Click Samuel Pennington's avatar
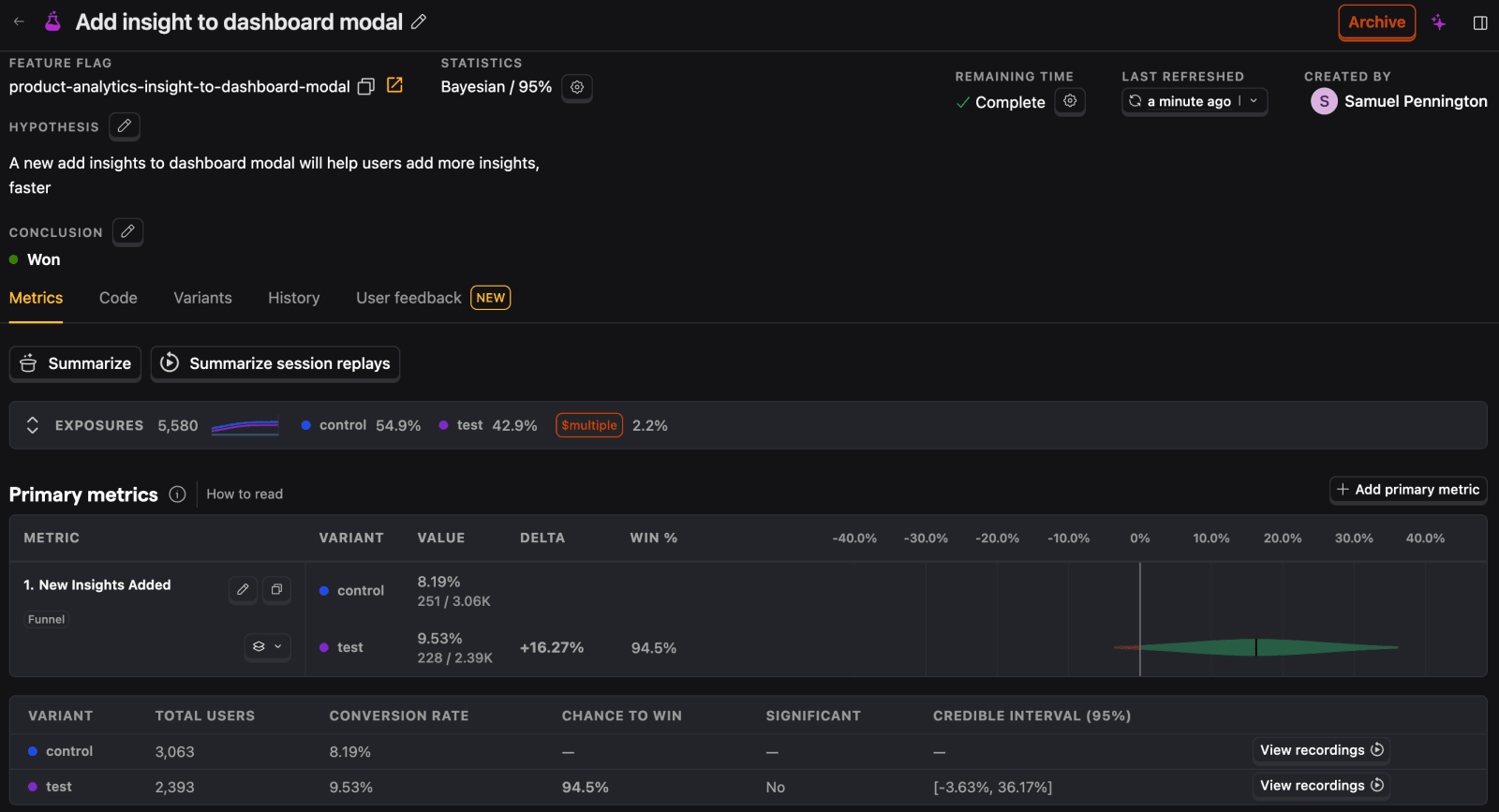Viewport: 1499px width, 812px height. (1324, 101)
